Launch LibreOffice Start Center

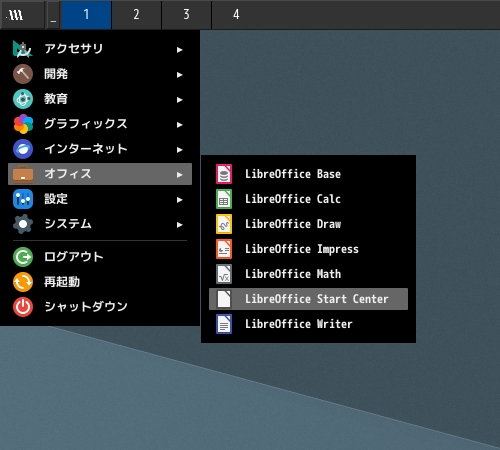coord(308,299)
